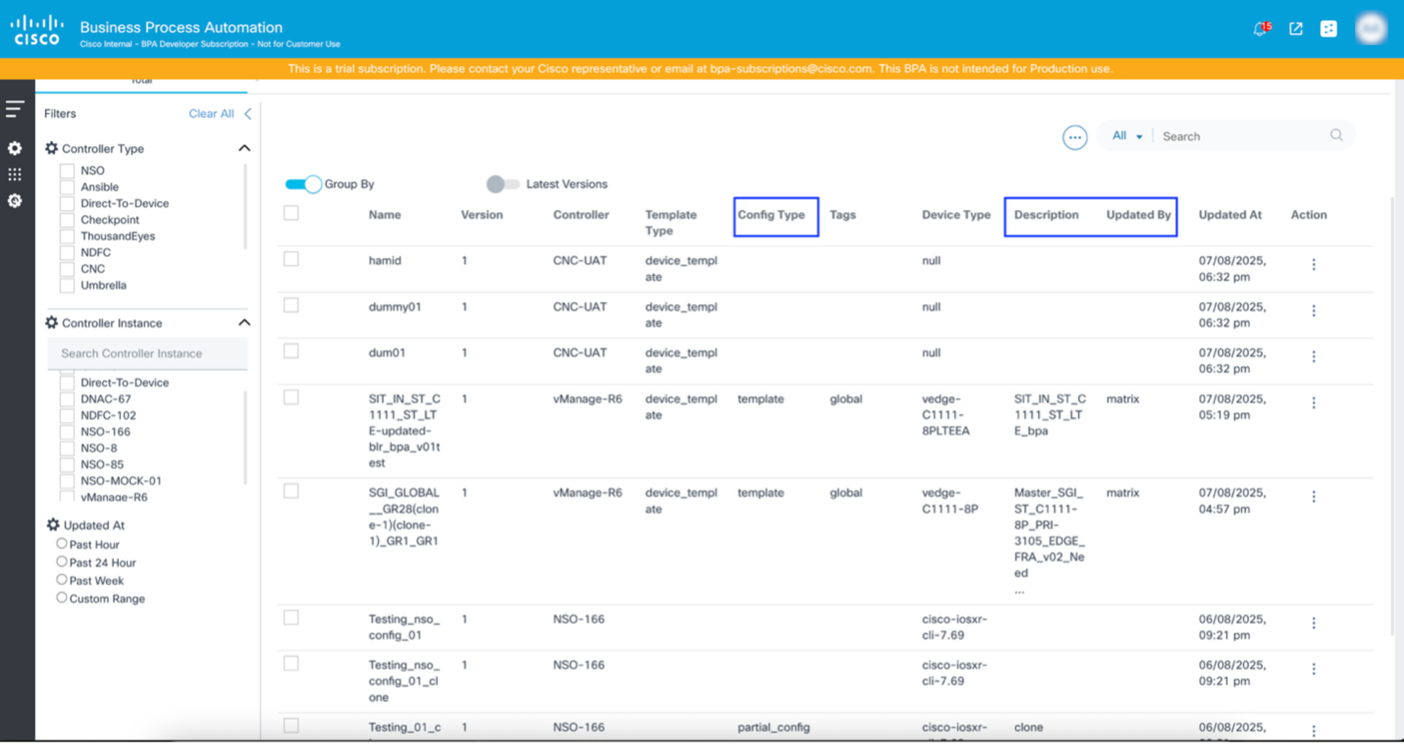This screenshot has width=1404, height=746.
Task: Open action menu for dum01 row
Action: pyautogui.click(x=1314, y=357)
